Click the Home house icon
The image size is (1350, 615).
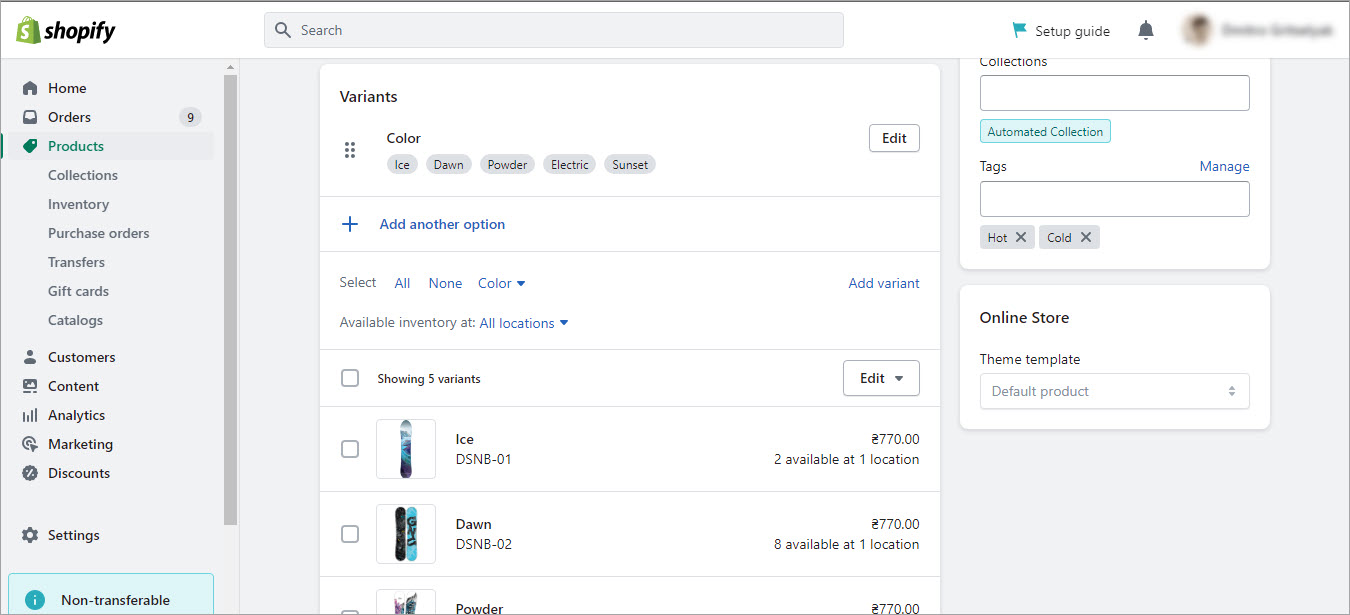(x=30, y=88)
